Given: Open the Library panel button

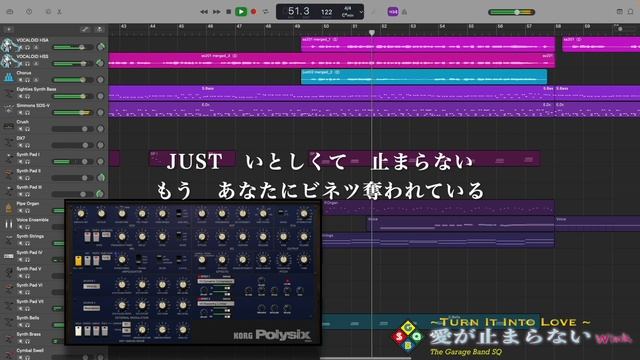Looking at the screenshot, I should (x=10, y=12).
